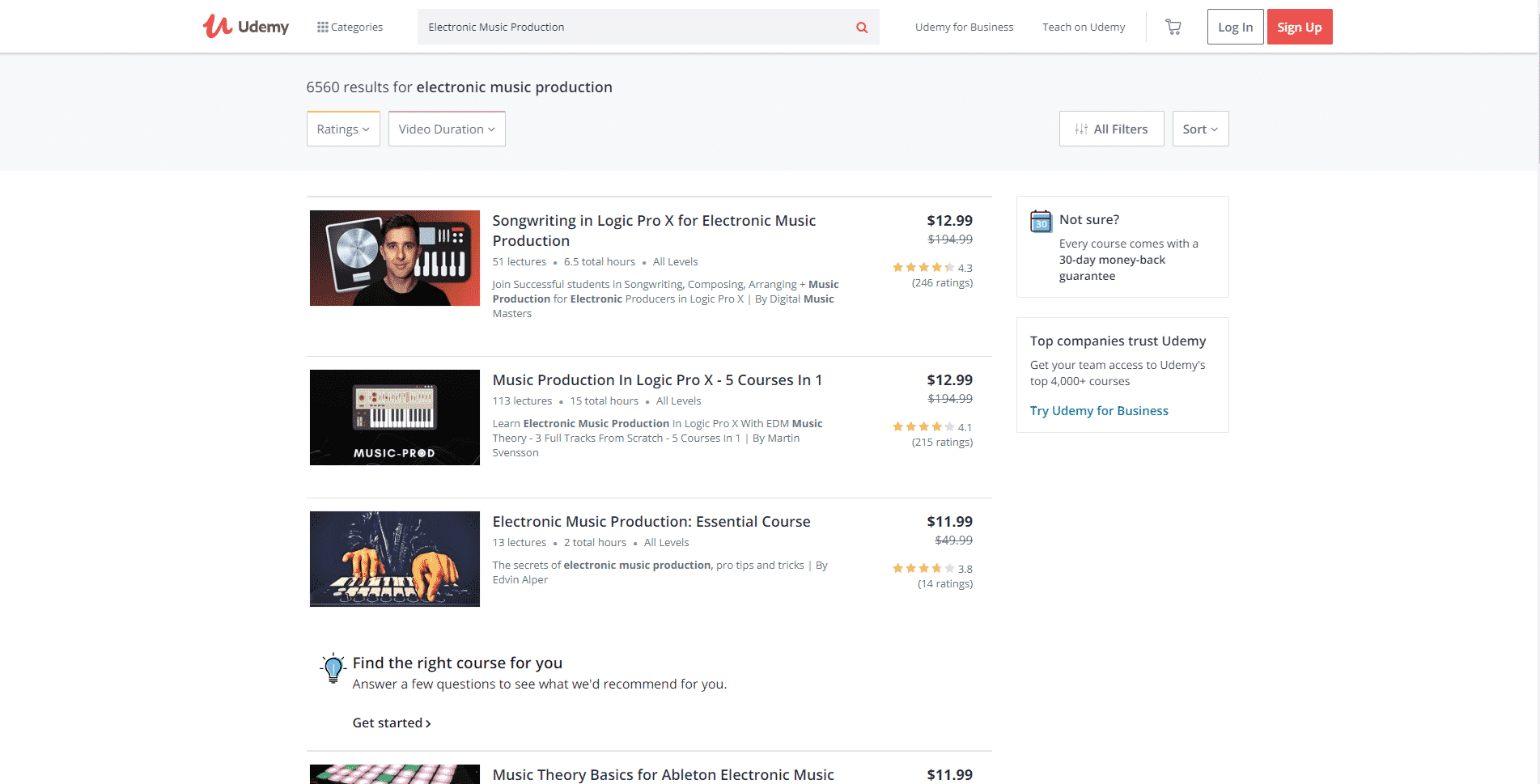Open the shopping cart icon
The width and height of the screenshot is (1540, 784).
tap(1173, 27)
